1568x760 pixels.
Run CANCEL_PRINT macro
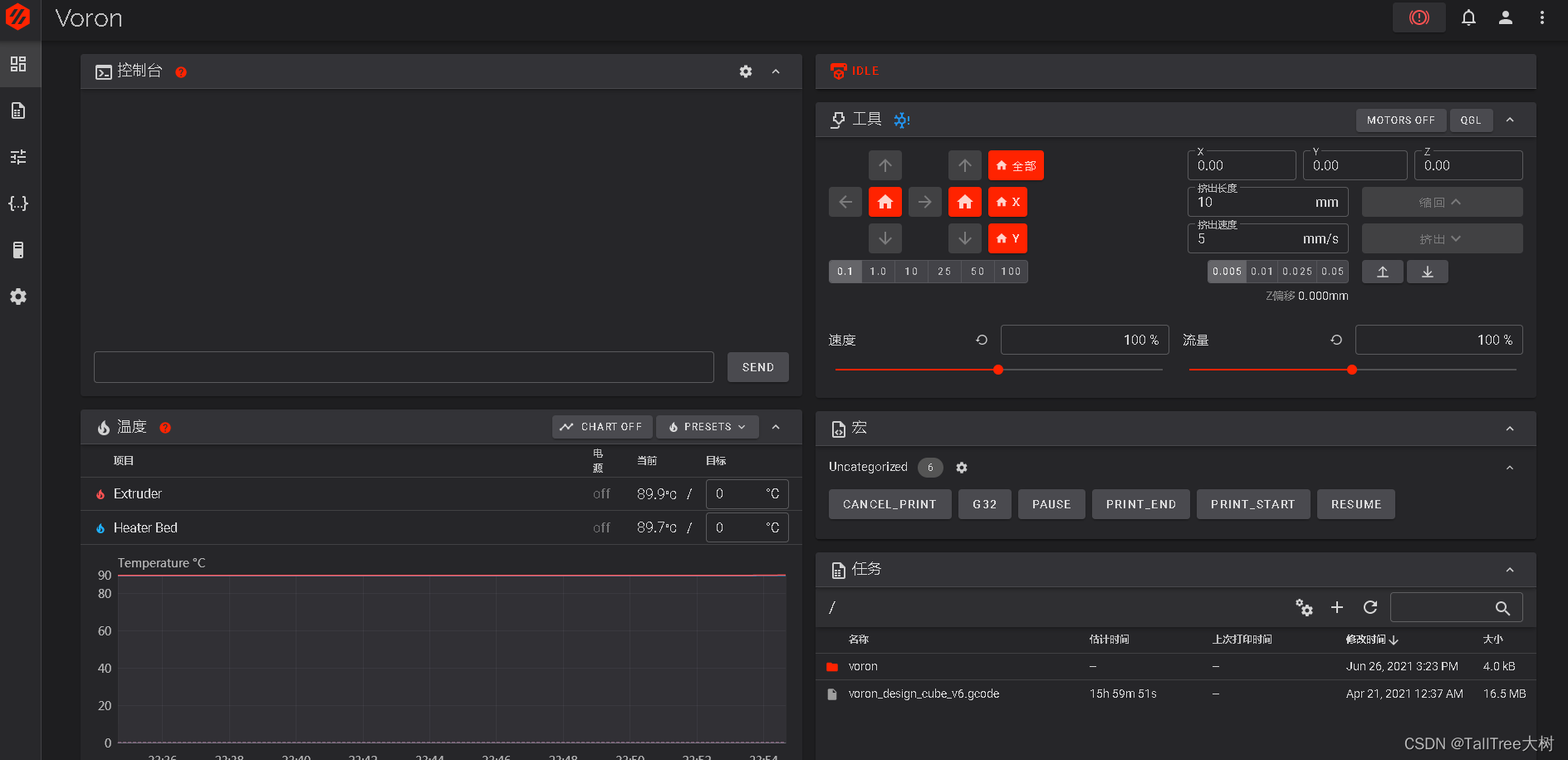point(889,504)
